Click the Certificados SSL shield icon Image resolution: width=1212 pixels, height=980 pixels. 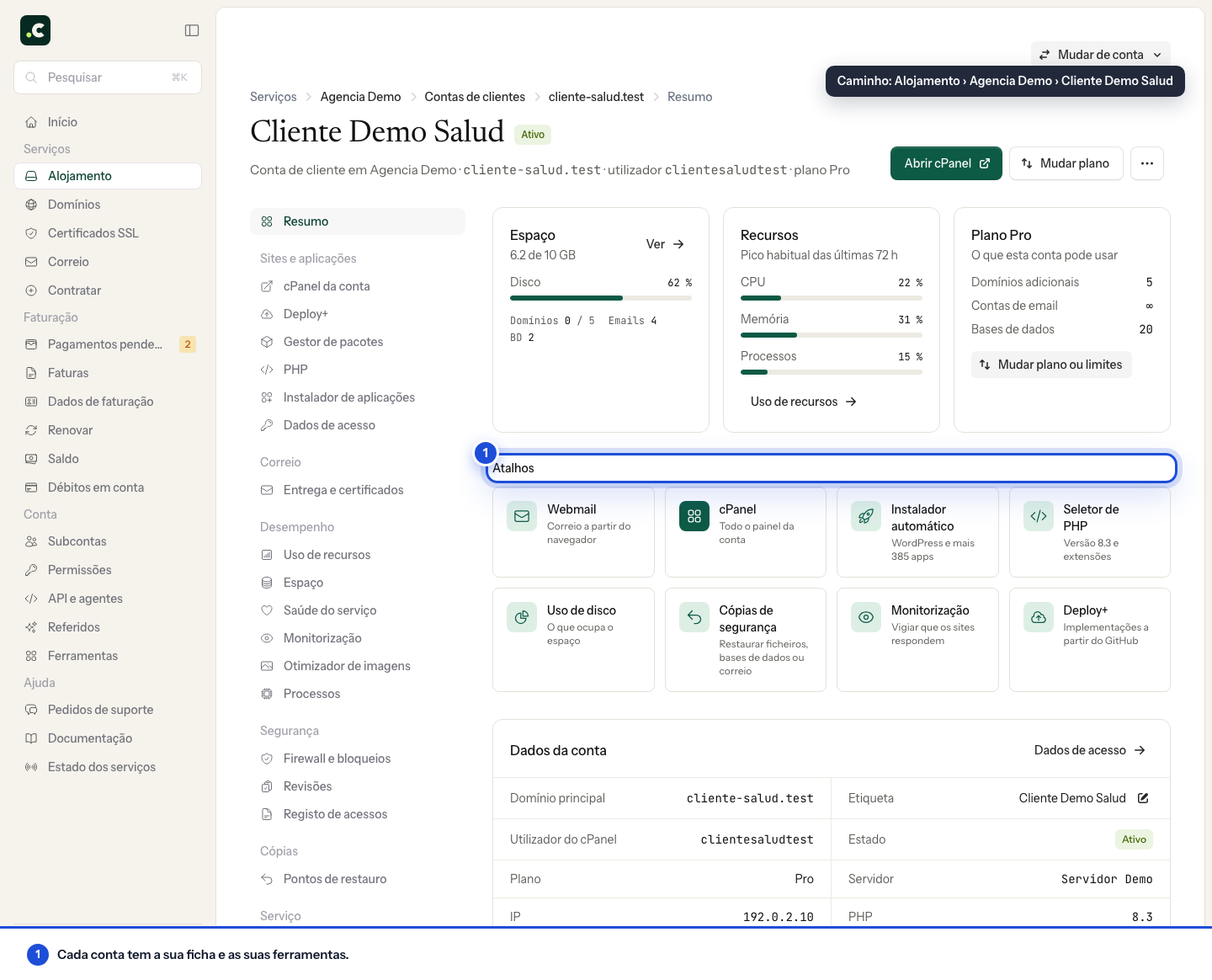point(31,233)
